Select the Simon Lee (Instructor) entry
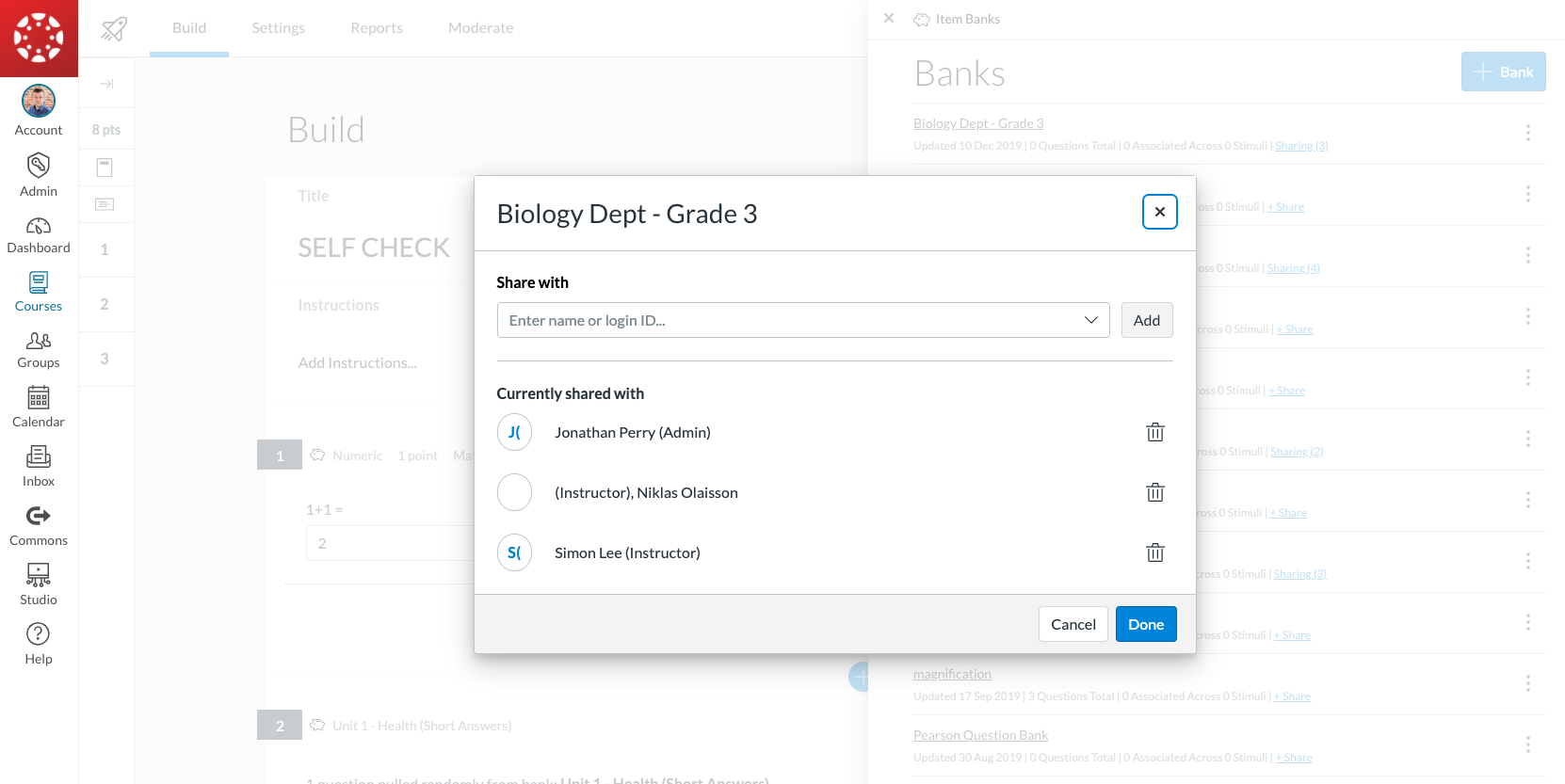 pyautogui.click(x=627, y=552)
